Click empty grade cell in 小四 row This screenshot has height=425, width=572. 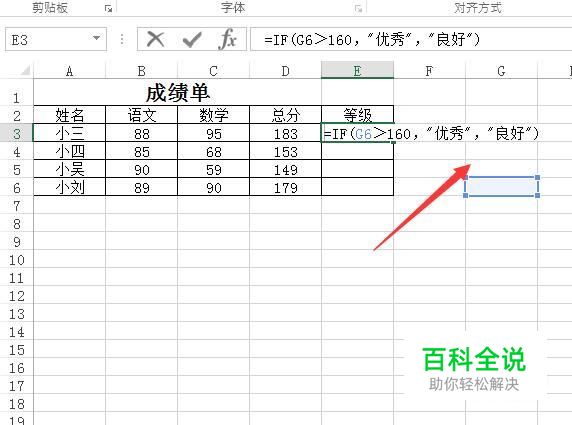pos(357,151)
